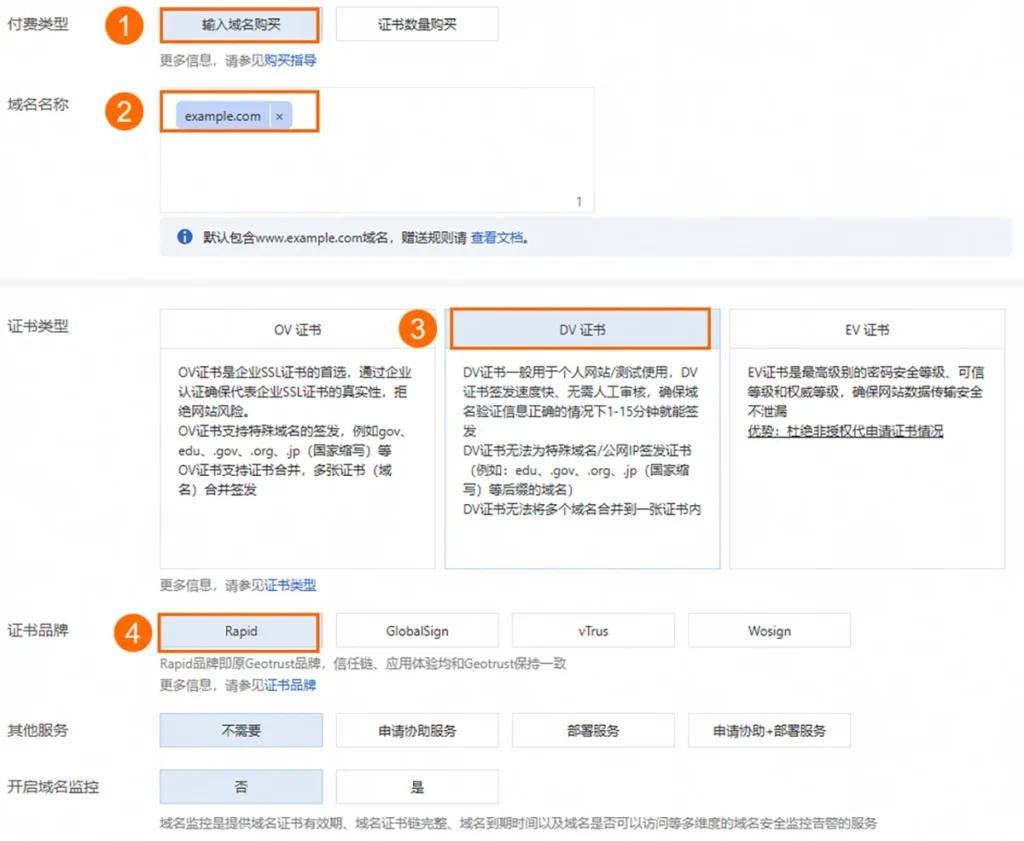
Task: Select the vTrus certificate brand
Action: pyautogui.click(x=593, y=631)
